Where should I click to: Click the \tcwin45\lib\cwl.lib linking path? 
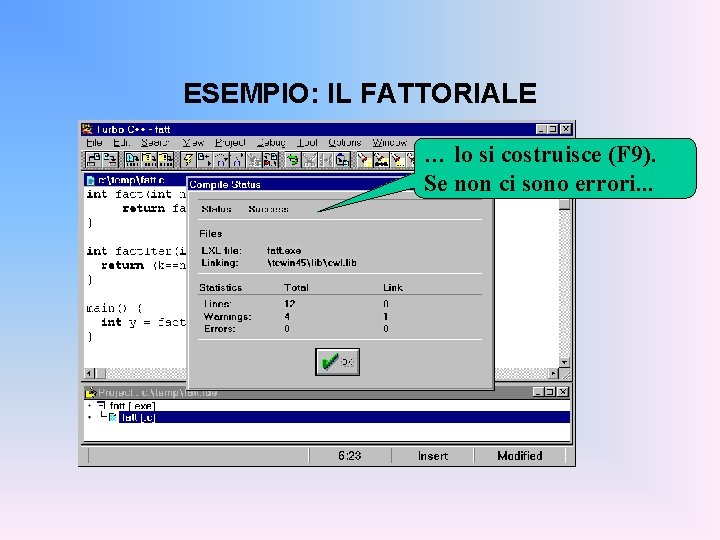[x=312, y=263]
